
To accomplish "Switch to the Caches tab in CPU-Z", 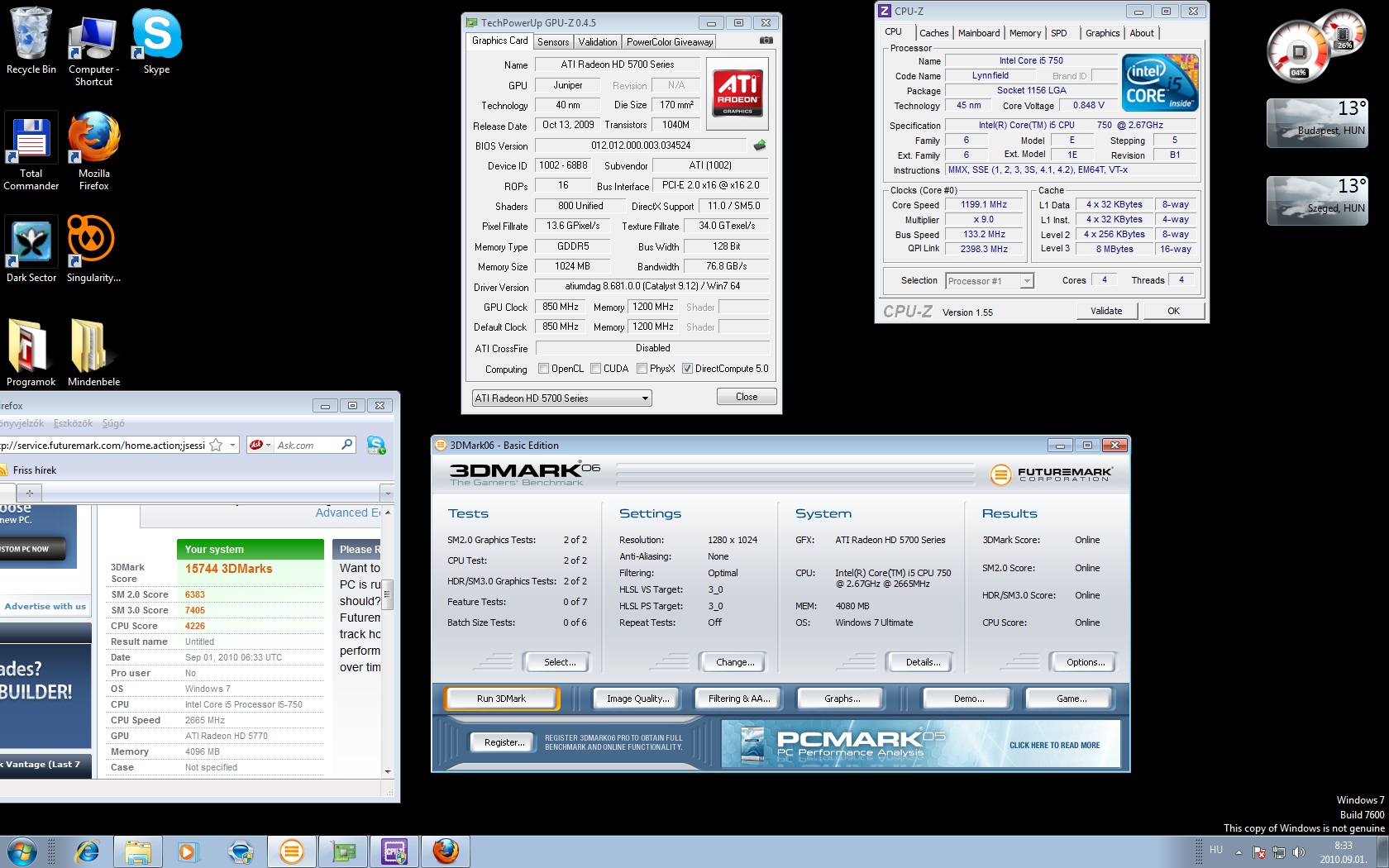I will 934,33.
